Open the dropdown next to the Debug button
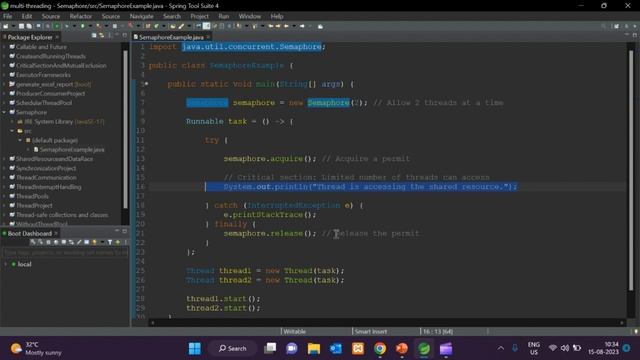This screenshot has height=360, width=640. [73, 26]
